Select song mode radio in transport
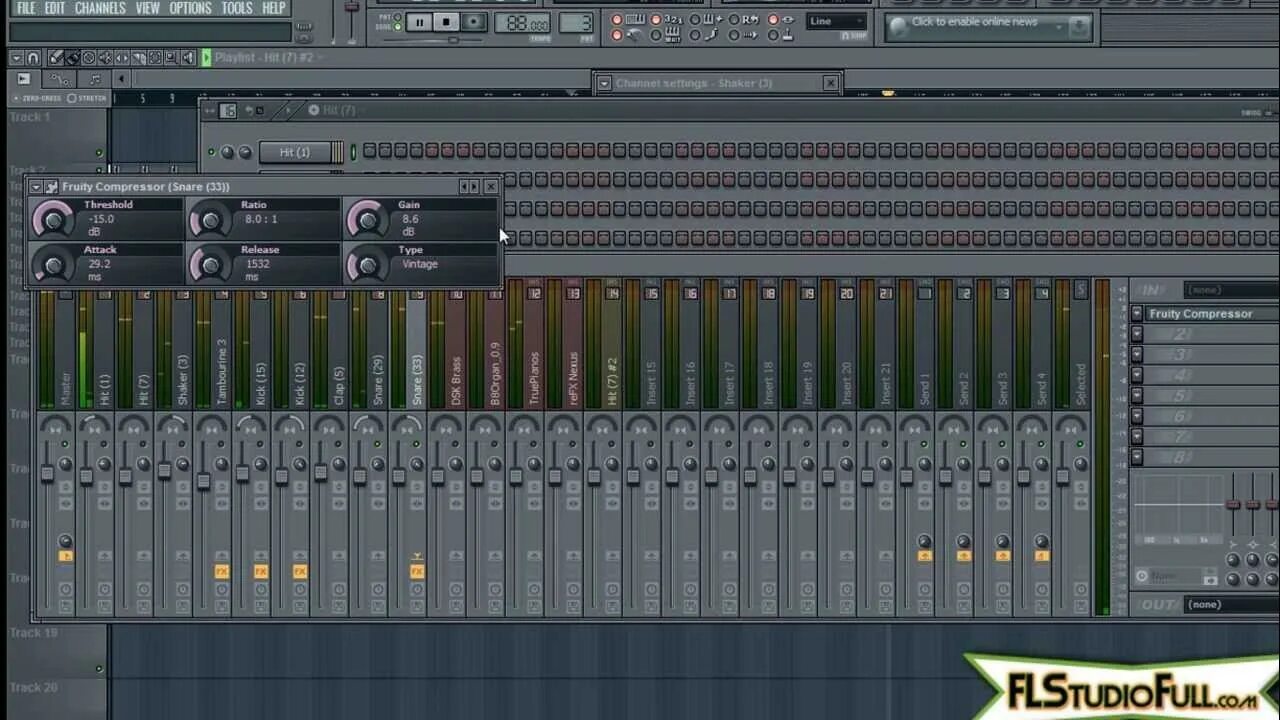The height and width of the screenshot is (720, 1280). [398, 27]
